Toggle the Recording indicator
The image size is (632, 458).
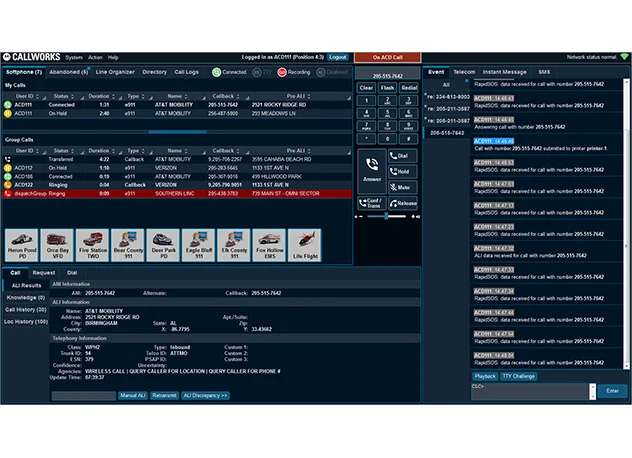[x=297, y=72]
